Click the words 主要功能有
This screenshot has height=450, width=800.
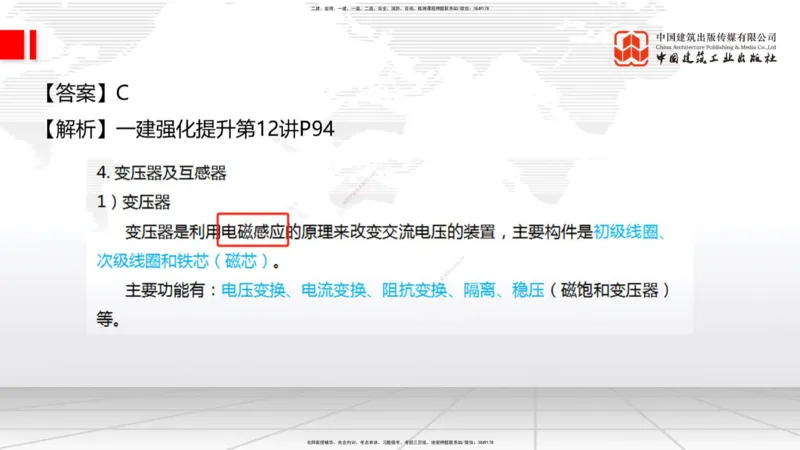pos(165,290)
